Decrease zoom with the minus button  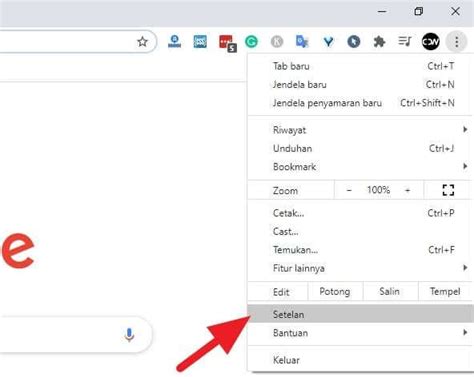(349, 190)
